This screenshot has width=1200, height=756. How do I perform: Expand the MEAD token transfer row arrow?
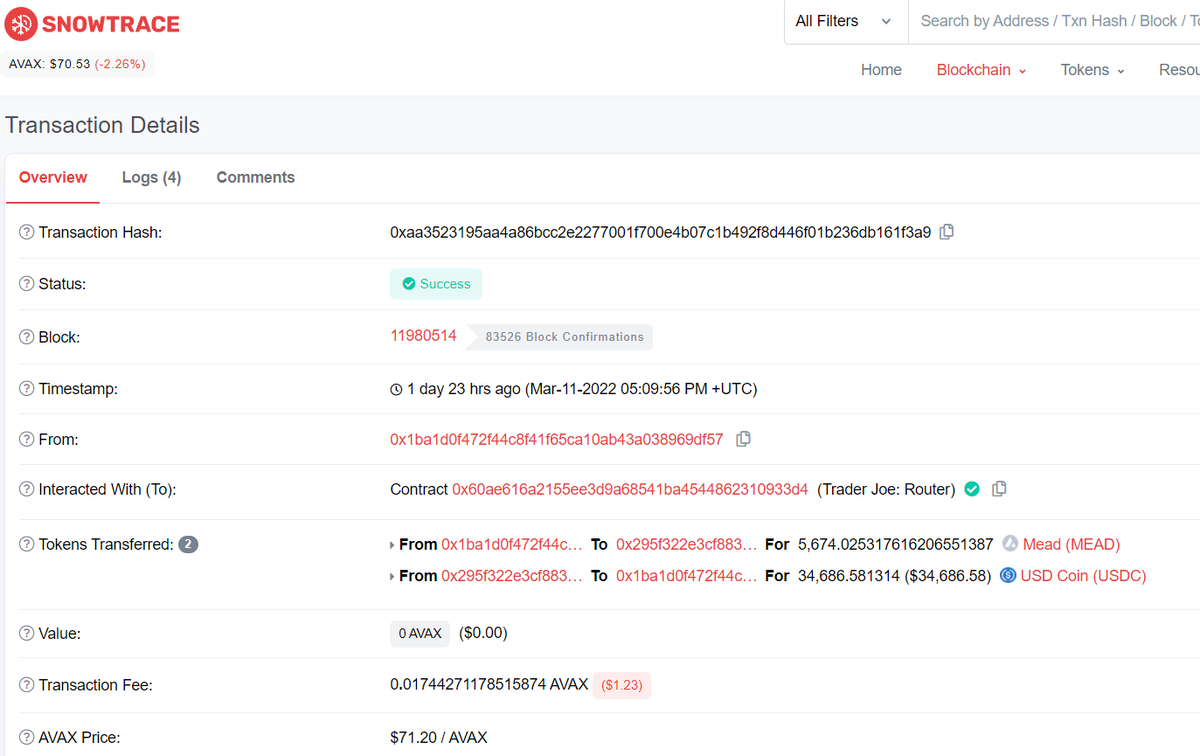point(392,545)
